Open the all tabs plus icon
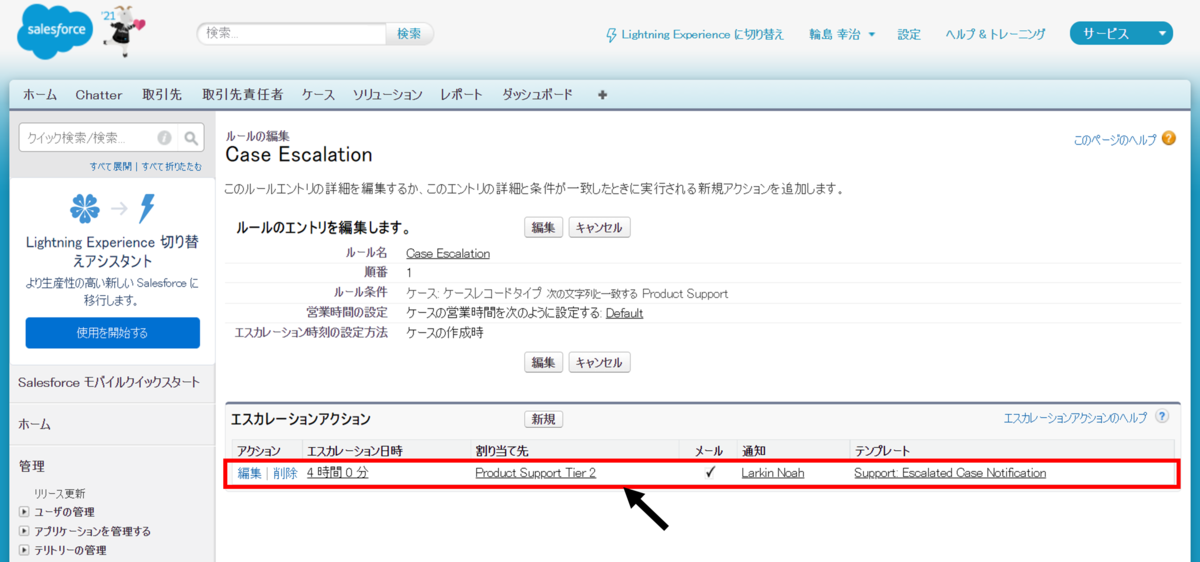This screenshot has width=1200, height=562. point(602,95)
